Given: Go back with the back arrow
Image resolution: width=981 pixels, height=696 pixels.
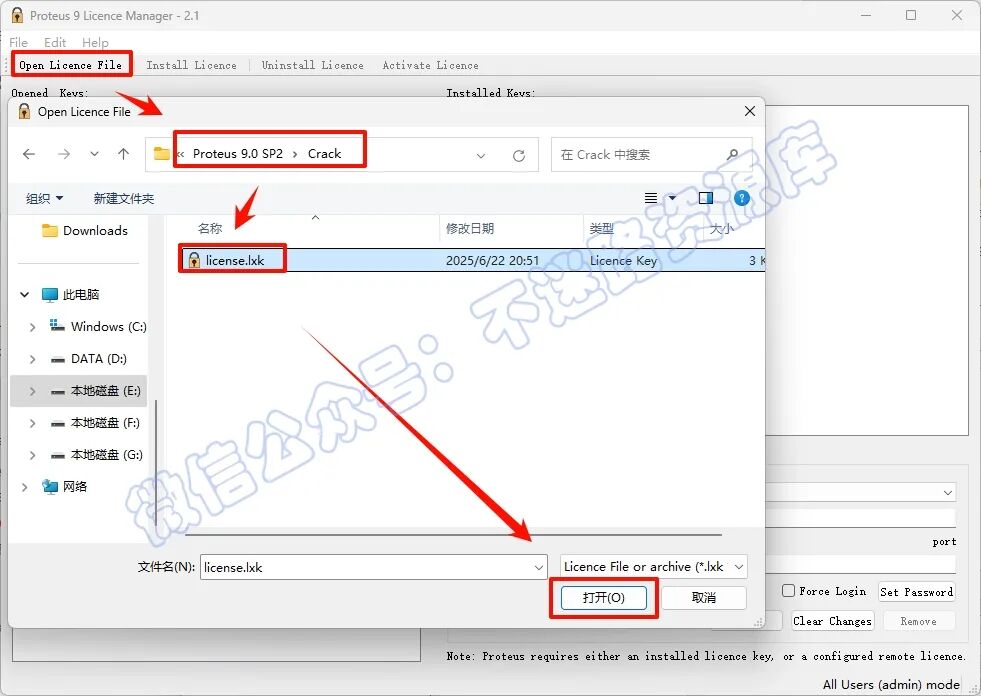Looking at the screenshot, I should [29, 154].
